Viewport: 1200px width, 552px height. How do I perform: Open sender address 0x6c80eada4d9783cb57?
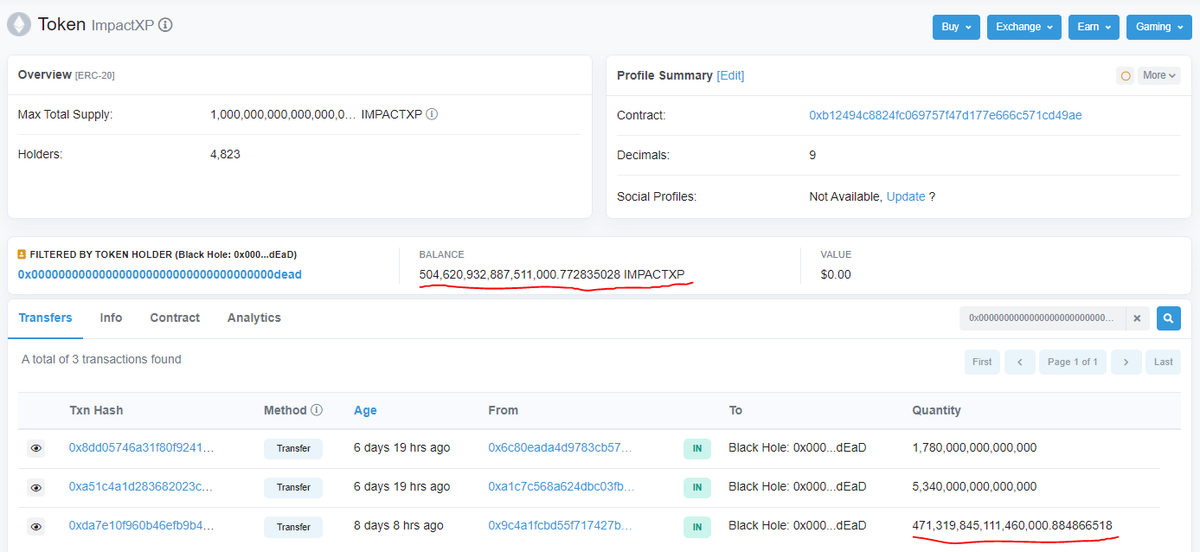click(560, 448)
